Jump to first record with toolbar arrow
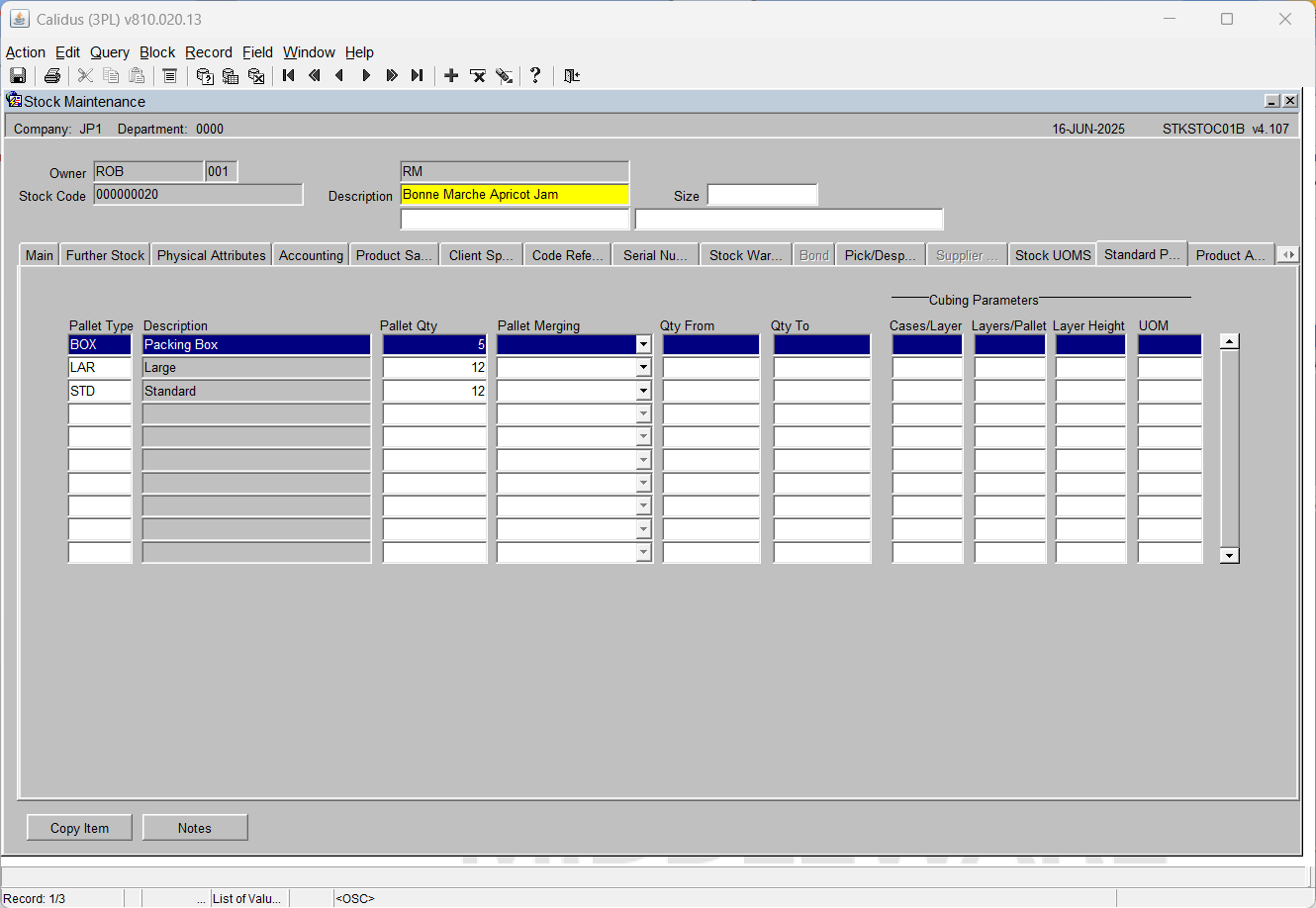 coord(289,76)
